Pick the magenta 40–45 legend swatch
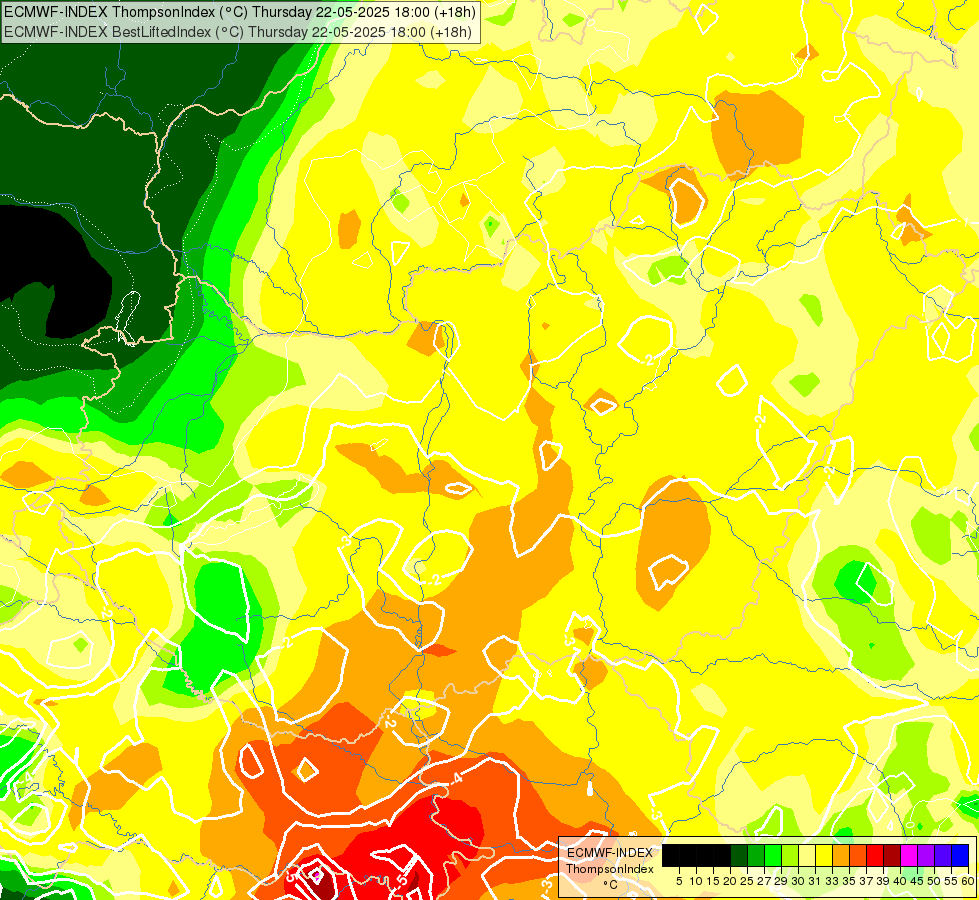 909,856
